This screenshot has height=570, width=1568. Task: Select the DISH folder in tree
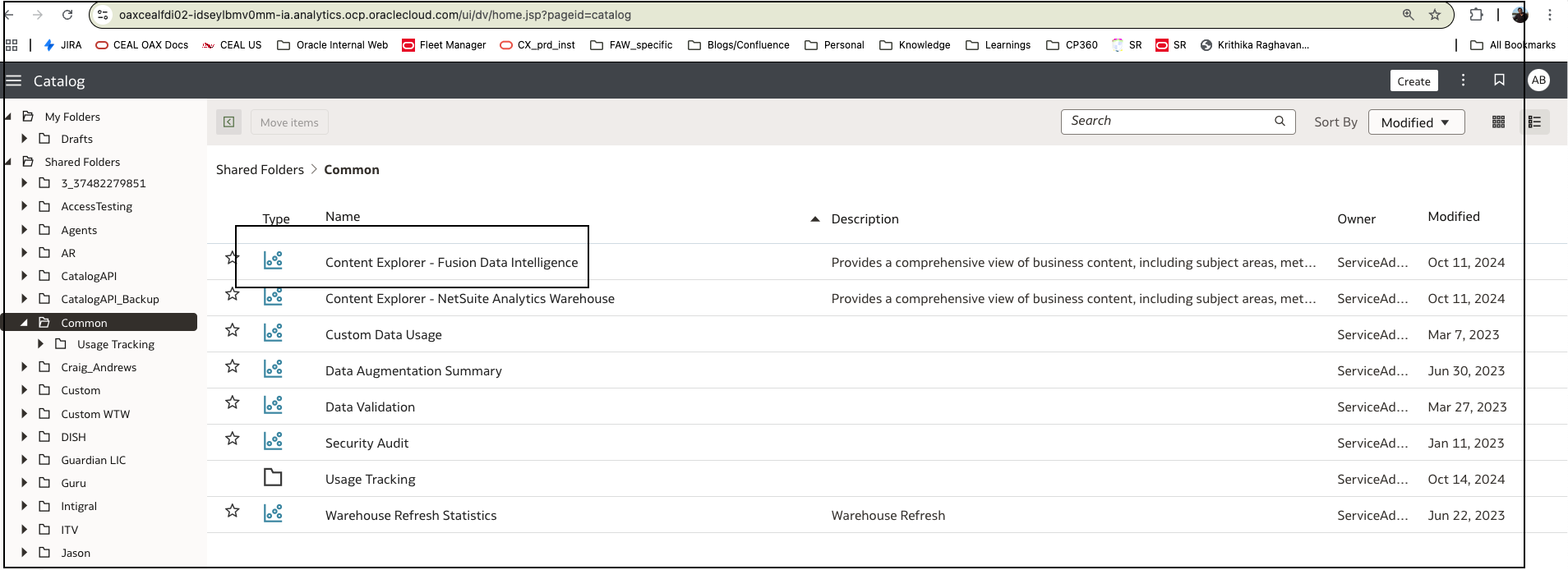[x=73, y=437]
